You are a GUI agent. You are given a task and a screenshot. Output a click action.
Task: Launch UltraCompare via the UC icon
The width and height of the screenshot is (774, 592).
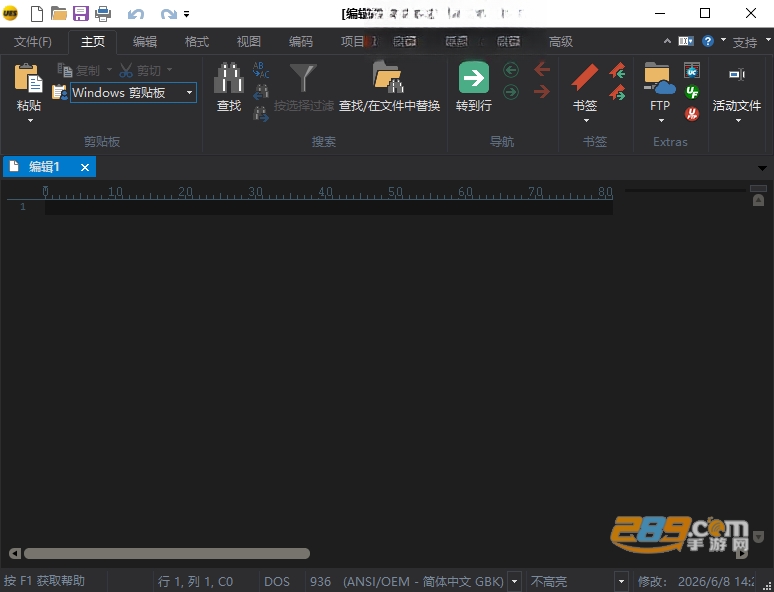[692, 70]
